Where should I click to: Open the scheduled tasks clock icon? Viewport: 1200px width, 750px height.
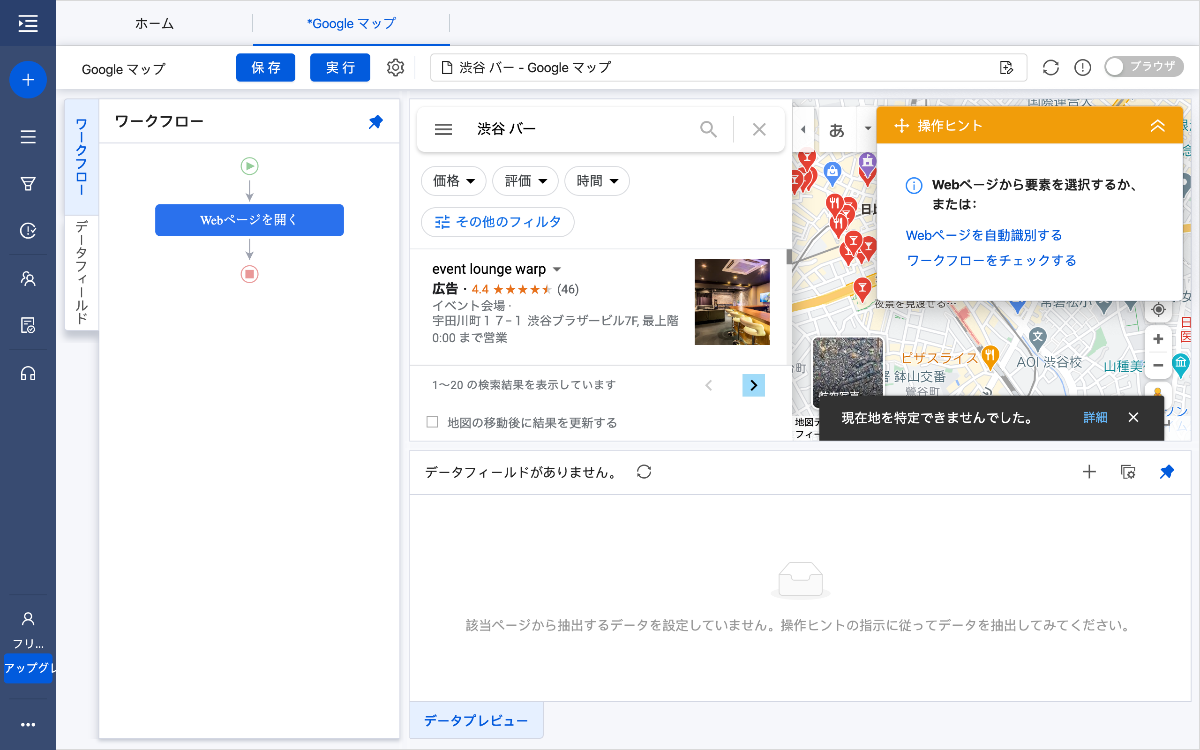click(28, 231)
